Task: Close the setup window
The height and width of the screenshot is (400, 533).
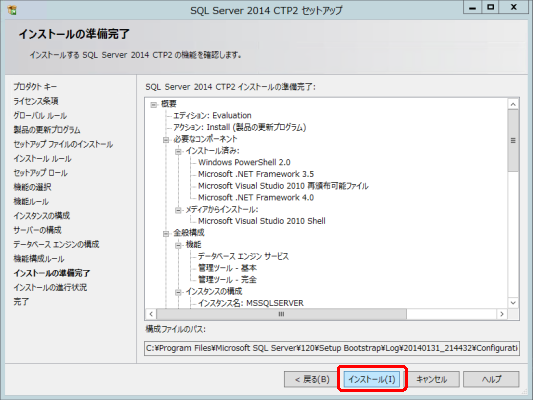Action: pyautogui.click(x=514, y=7)
